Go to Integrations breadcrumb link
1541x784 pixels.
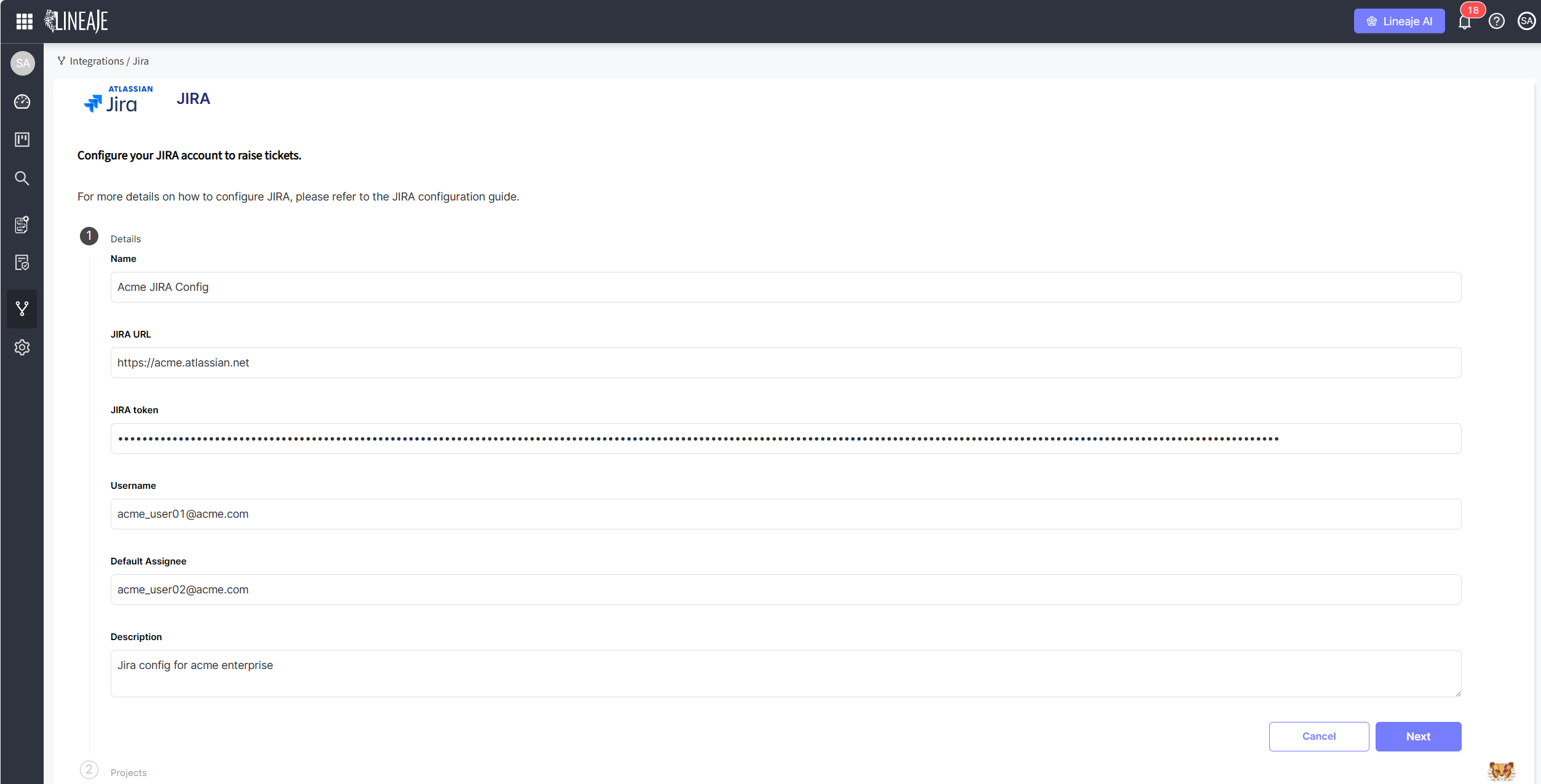[97, 61]
